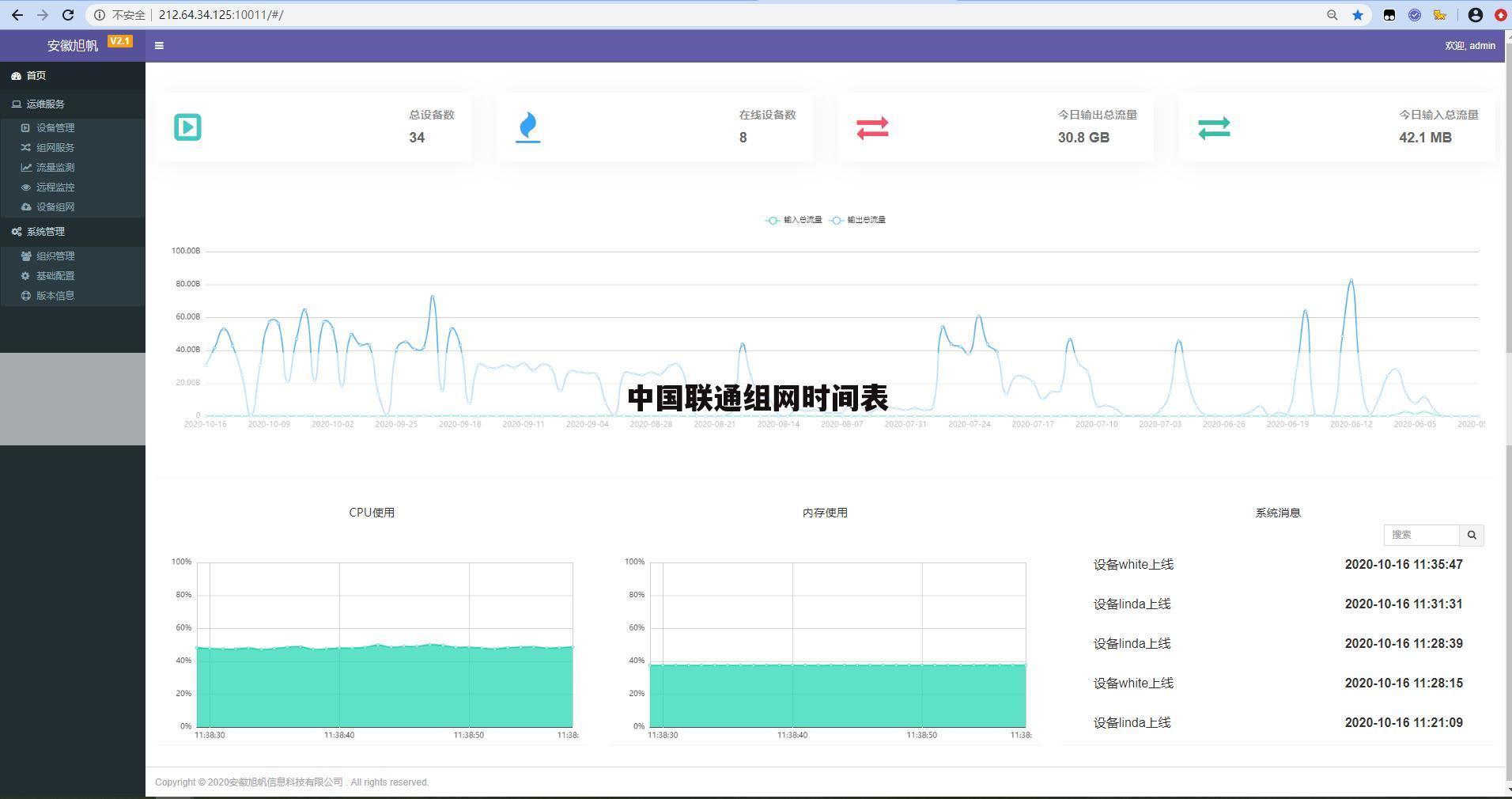Click the copyright footer text
This screenshot has height=799, width=1512.
coord(292,782)
